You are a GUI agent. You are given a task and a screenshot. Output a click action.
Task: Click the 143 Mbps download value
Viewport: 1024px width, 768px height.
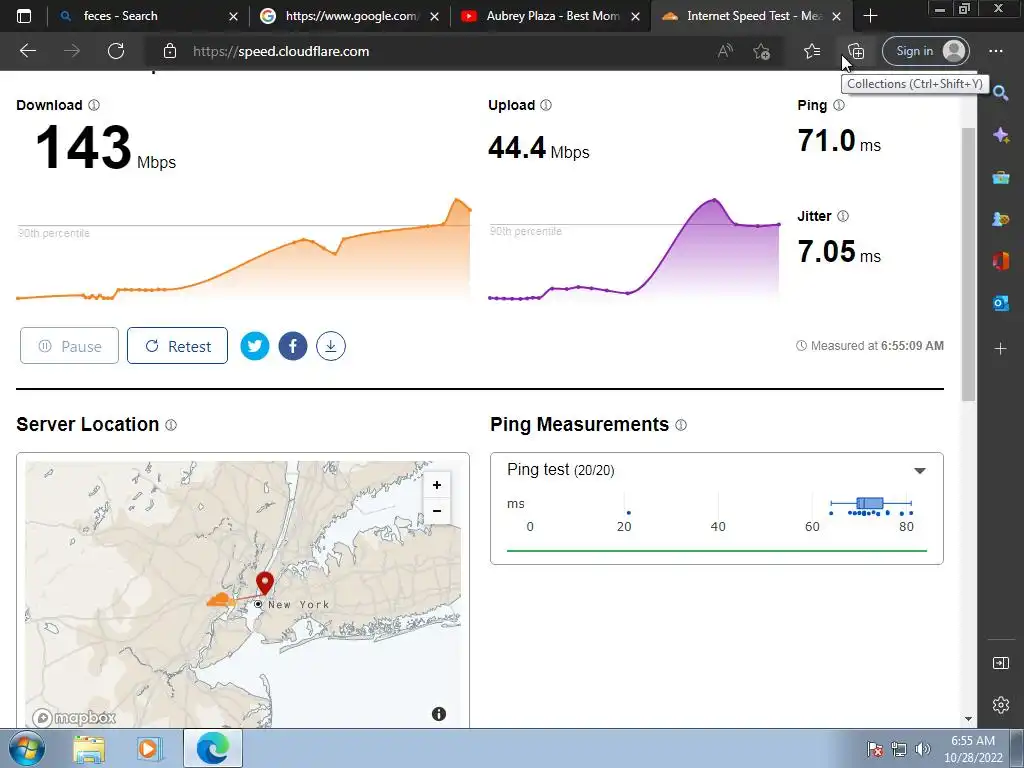coord(106,148)
